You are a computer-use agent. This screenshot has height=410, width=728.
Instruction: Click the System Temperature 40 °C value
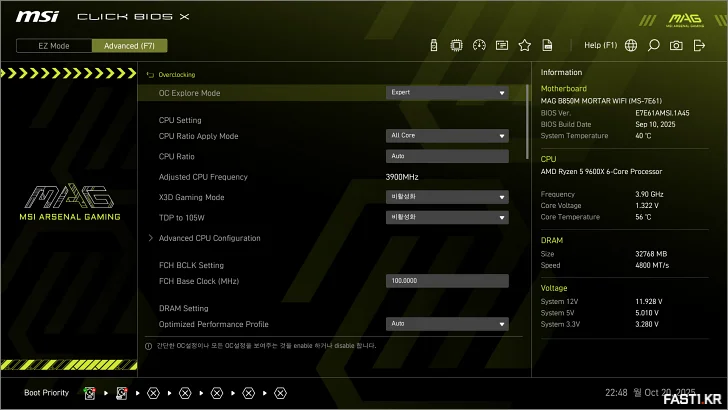pyautogui.click(x=643, y=136)
